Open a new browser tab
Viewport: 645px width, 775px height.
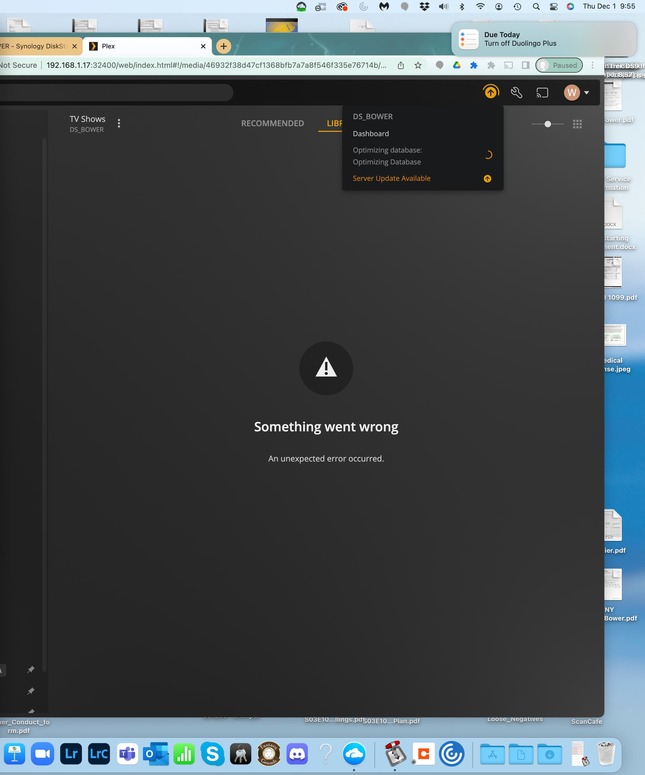(x=223, y=46)
